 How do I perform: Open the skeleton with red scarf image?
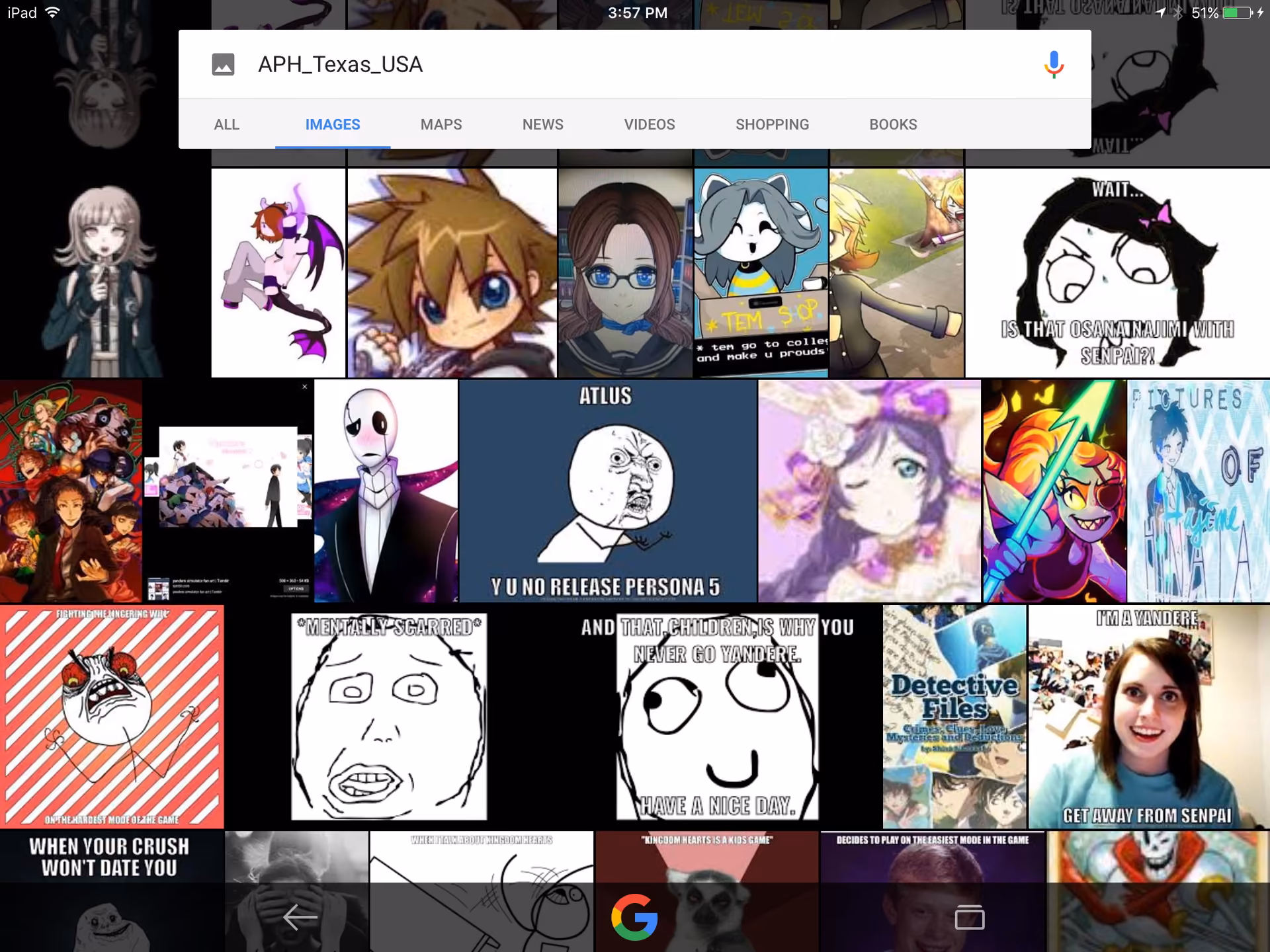(1158, 891)
